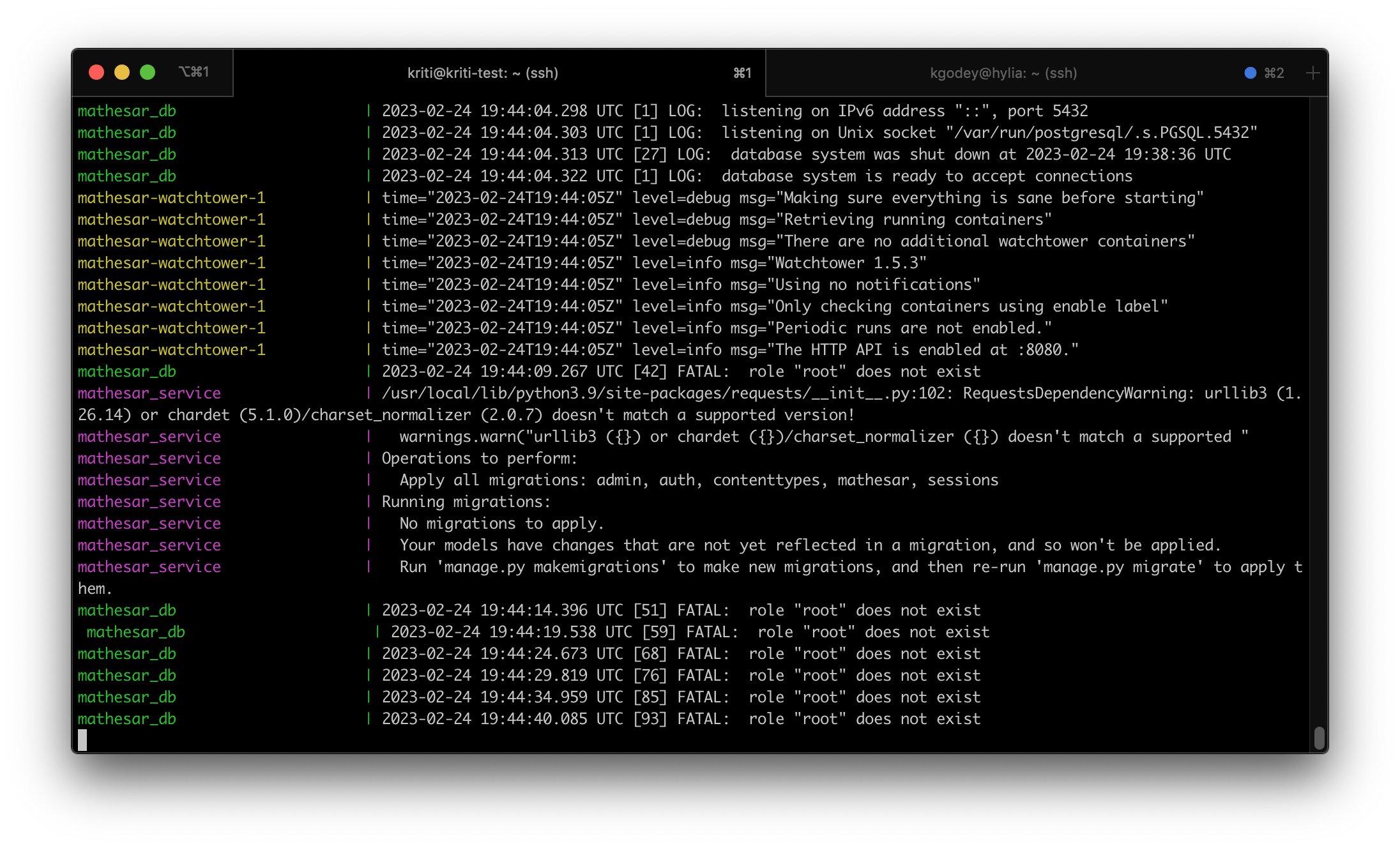Click the terminal scrollbar thumb
The height and width of the screenshot is (848, 1400).
pos(1320,738)
